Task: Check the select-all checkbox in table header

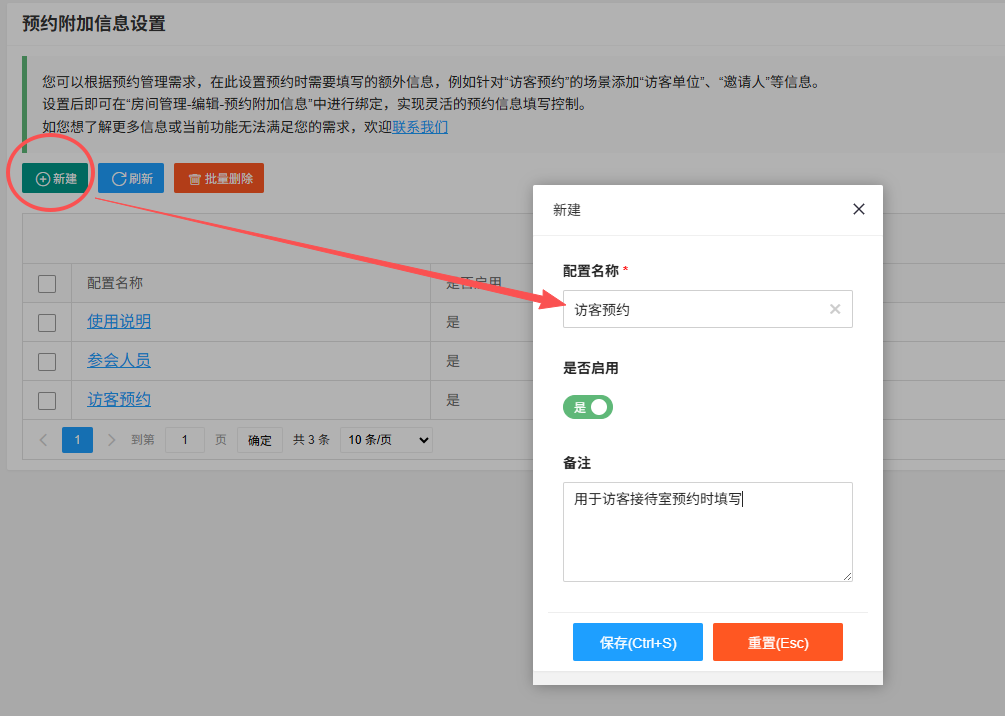Action: point(47,284)
